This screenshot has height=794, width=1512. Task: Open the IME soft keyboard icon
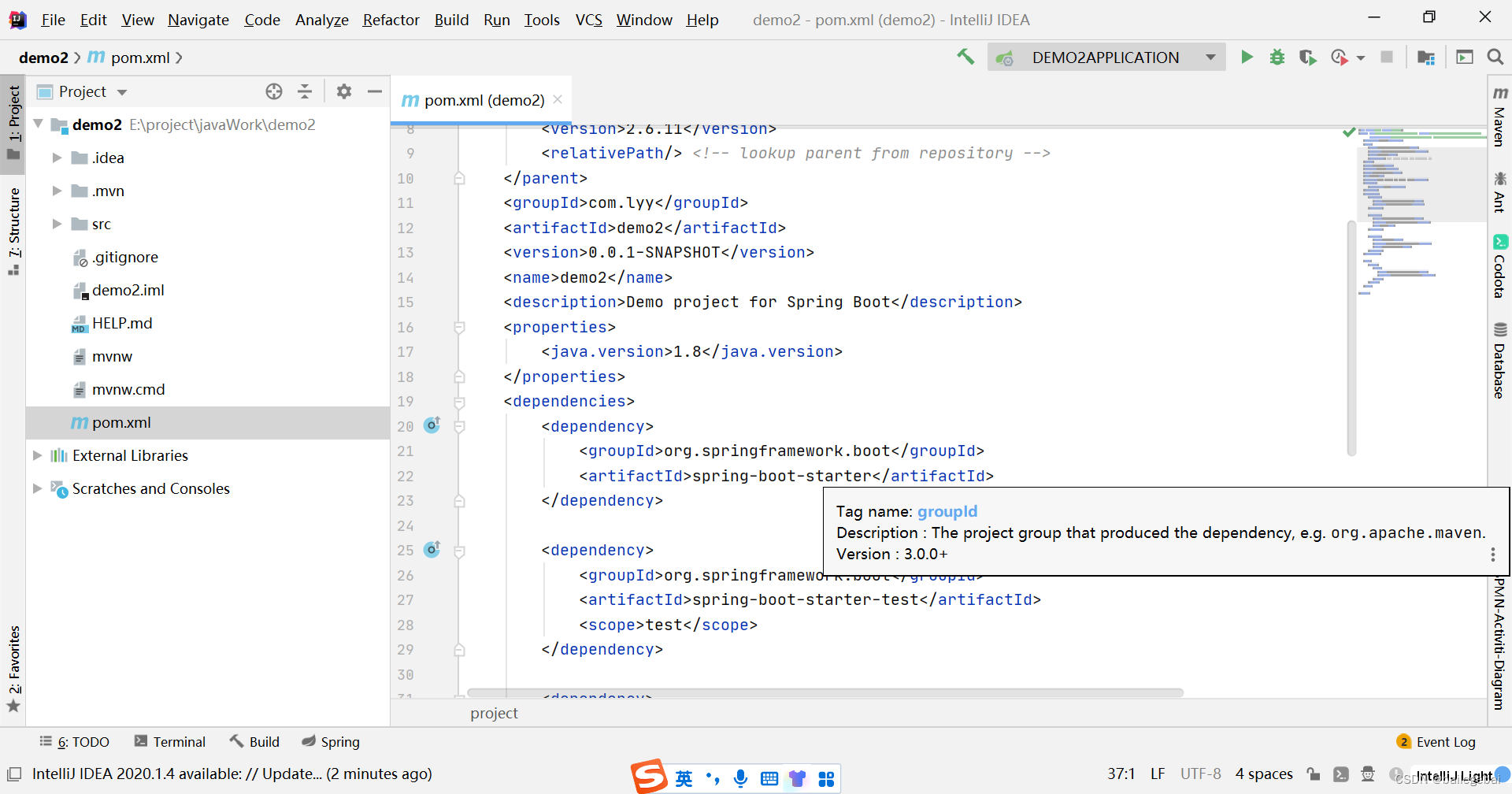pyautogui.click(x=769, y=778)
